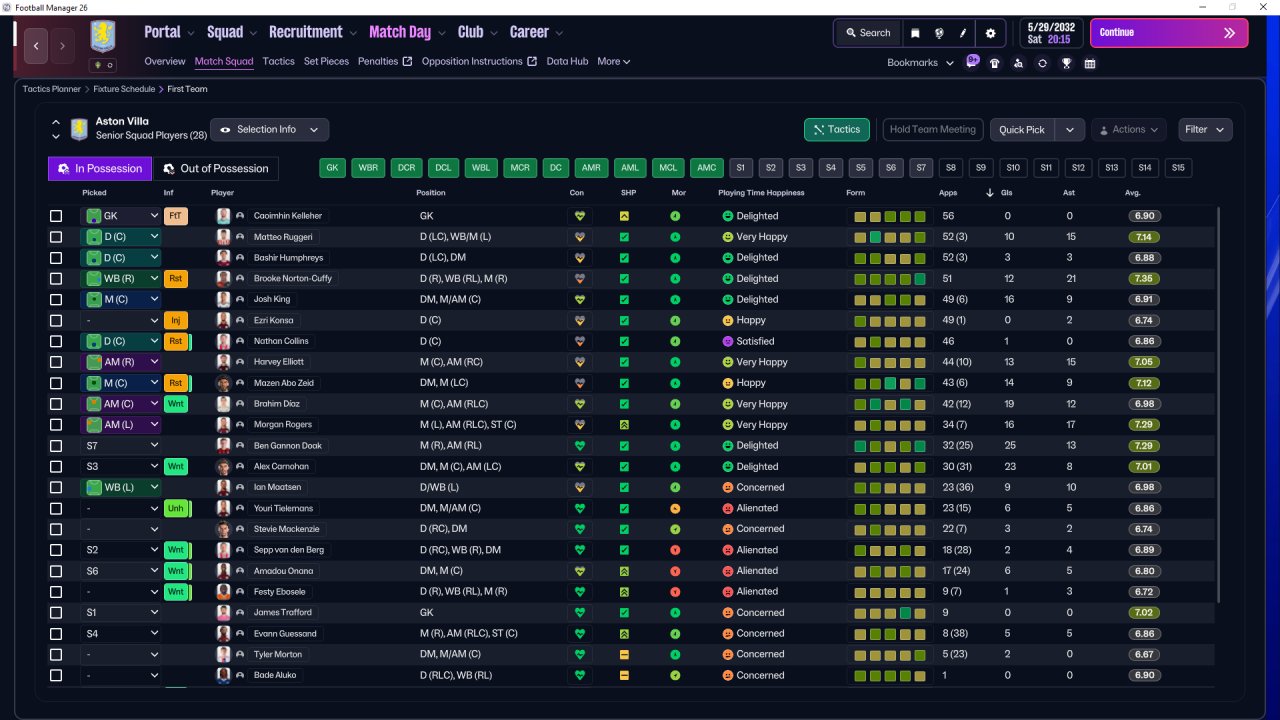Click the Aston Villa club badge
Viewport: 1280px width, 720px height.
point(102,36)
